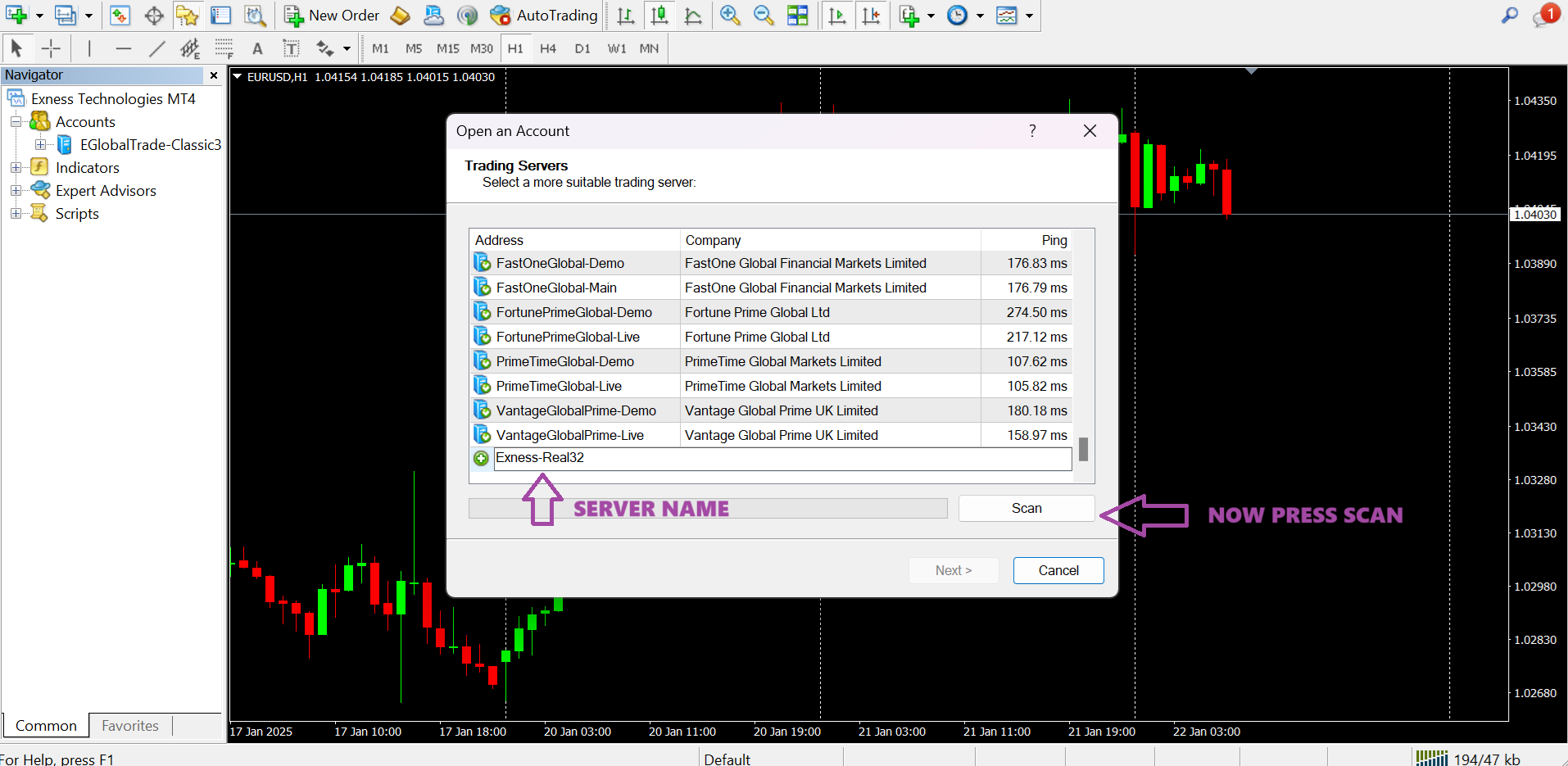Click the add indicators icon

click(x=909, y=15)
